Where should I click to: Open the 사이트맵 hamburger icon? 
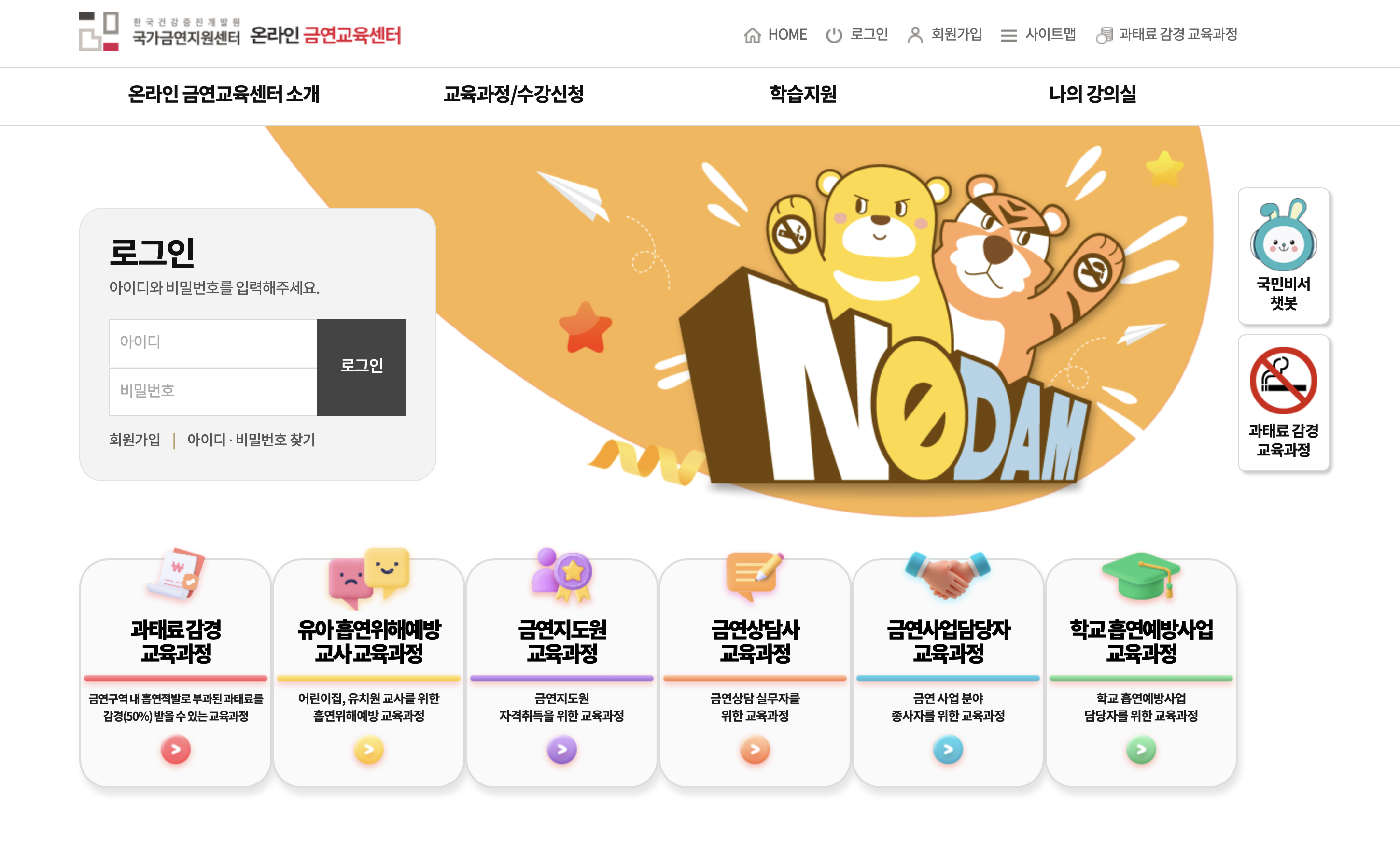point(1008,35)
